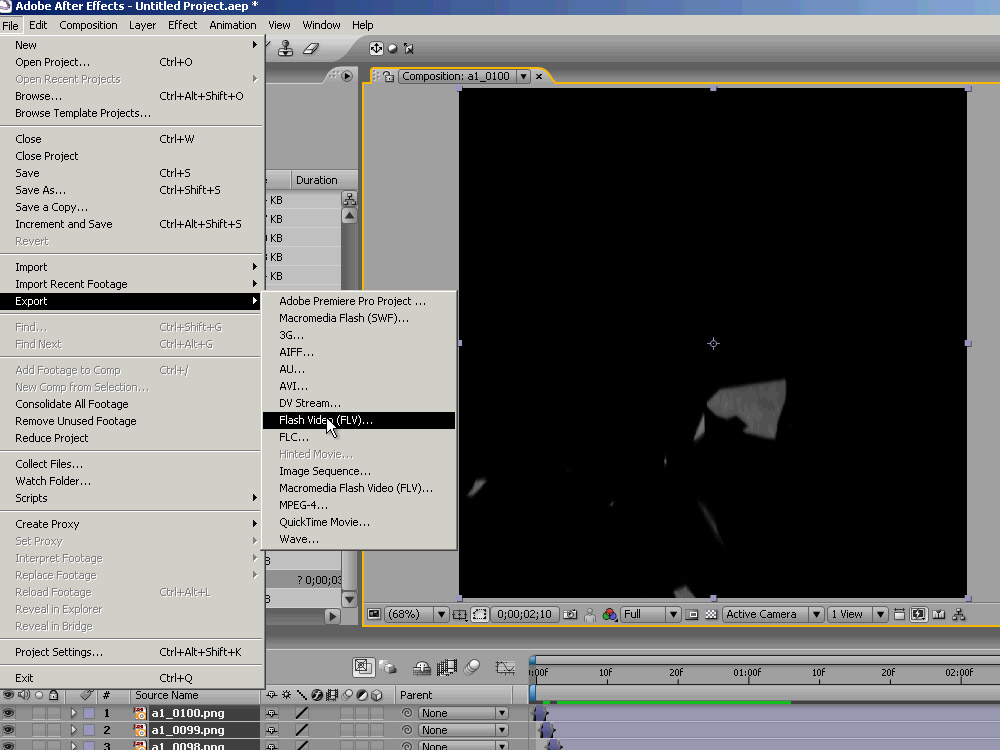
Task: Open the Parent dropdown for layer a1_0099.png
Action: (464, 730)
